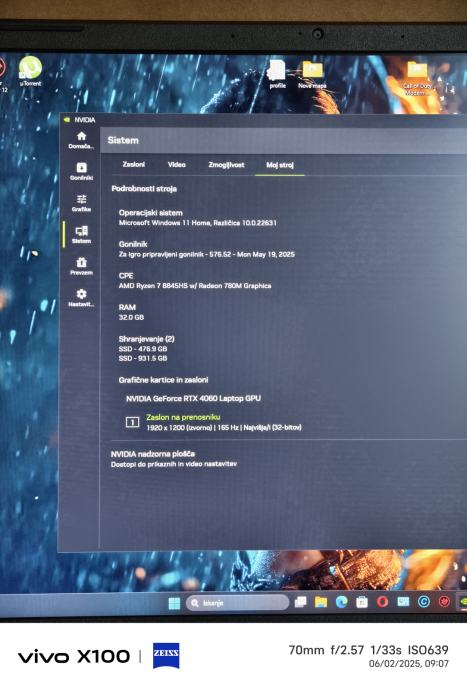
Task: Open the Gonilniki drivers sidebar icon
Action: [x=81, y=172]
